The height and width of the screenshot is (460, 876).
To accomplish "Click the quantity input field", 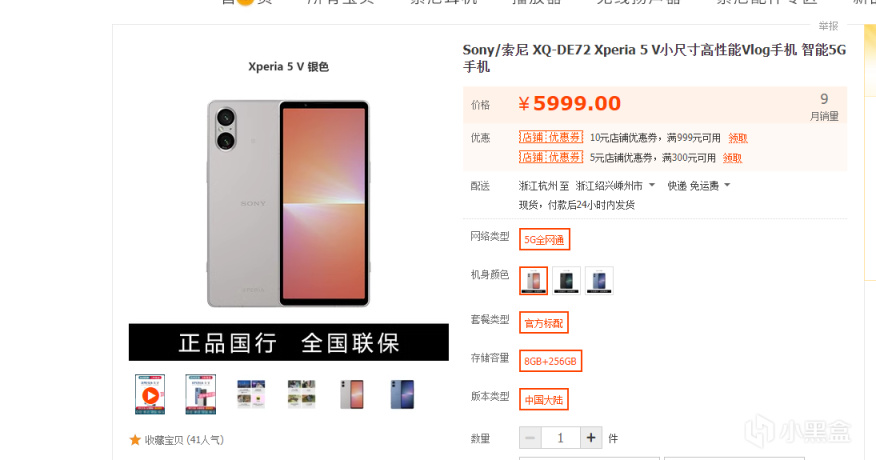I will (561, 438).
